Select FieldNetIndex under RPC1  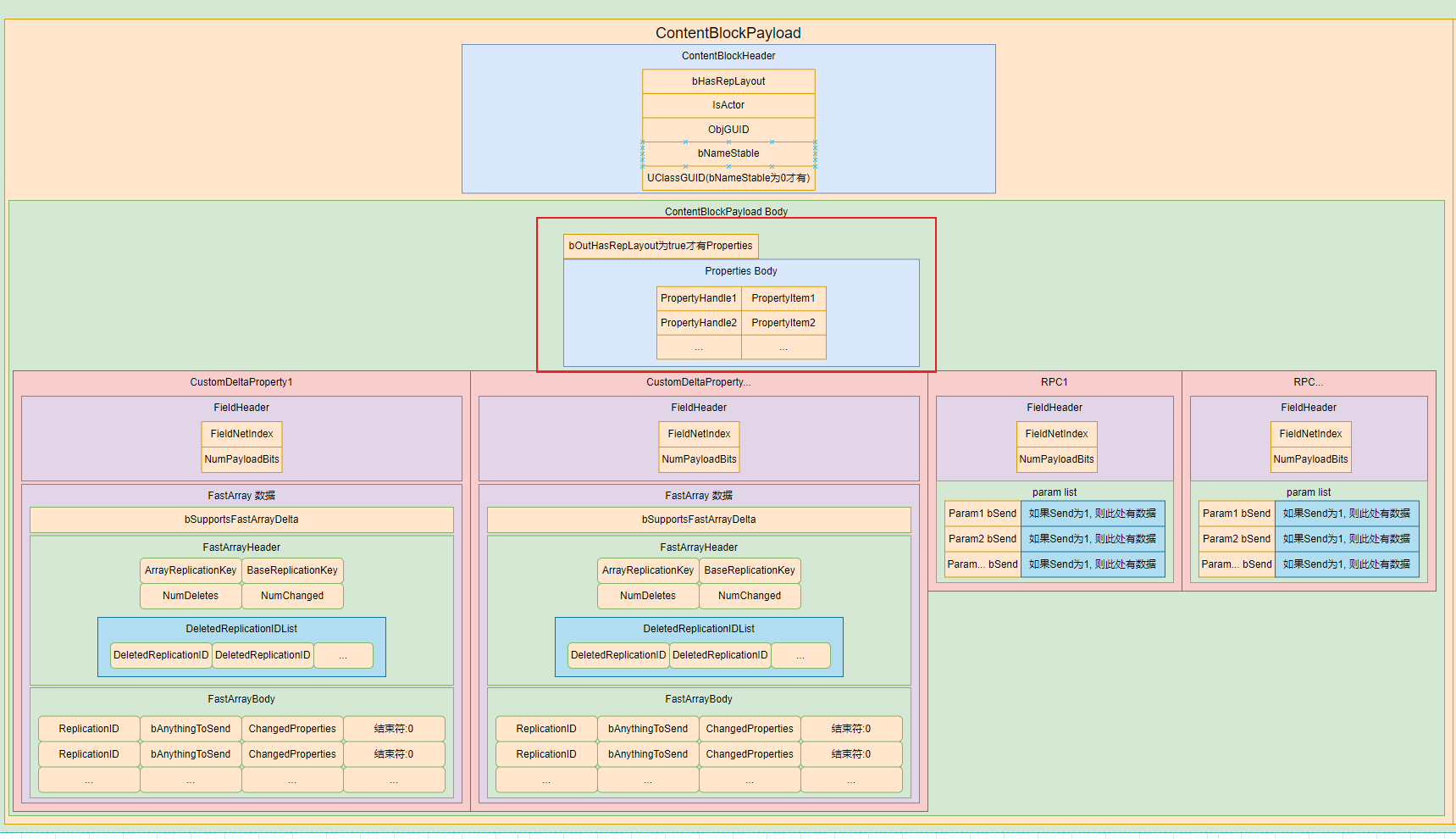pos(1056,434)
